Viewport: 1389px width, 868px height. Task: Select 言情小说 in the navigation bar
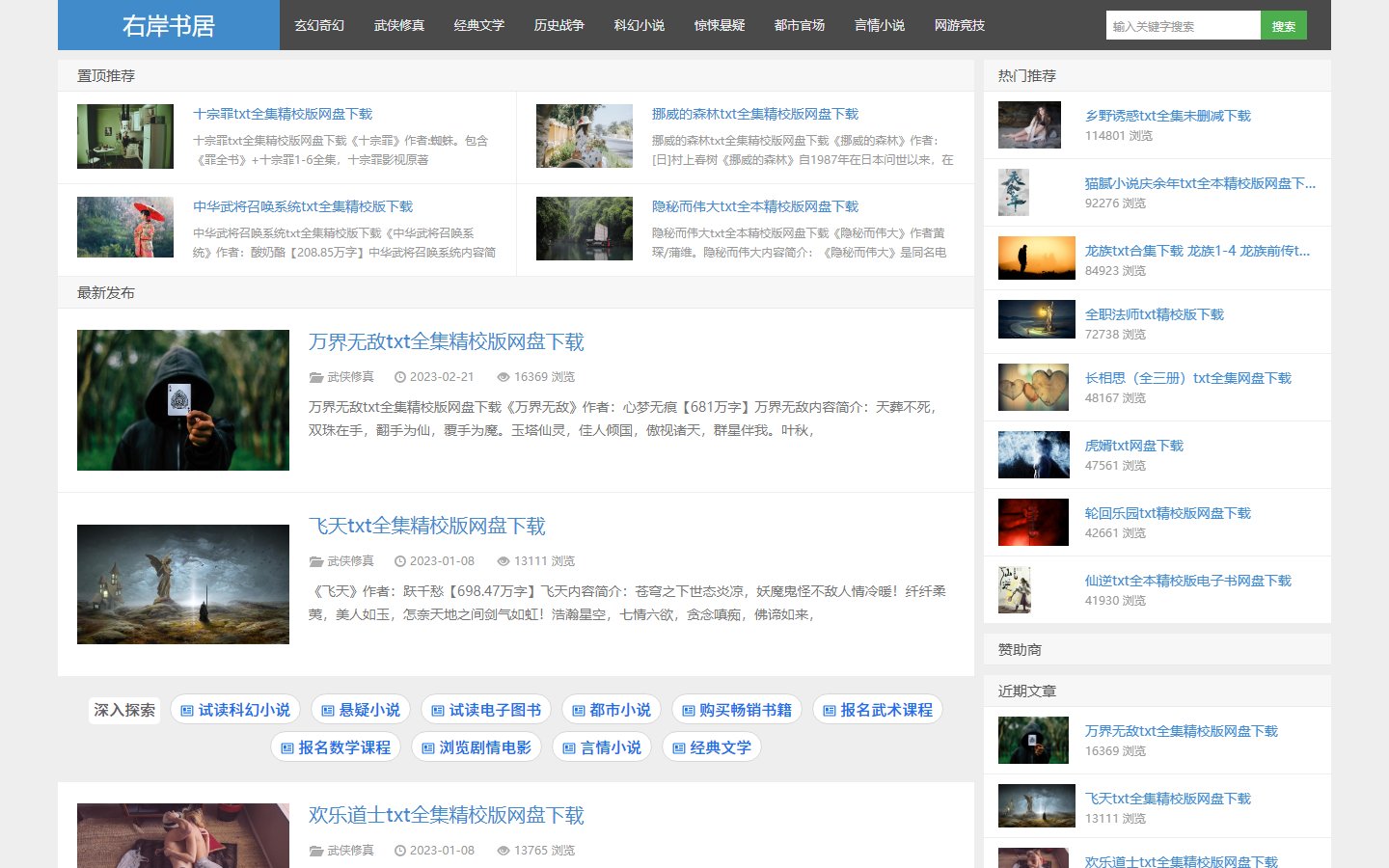(880, 25)
